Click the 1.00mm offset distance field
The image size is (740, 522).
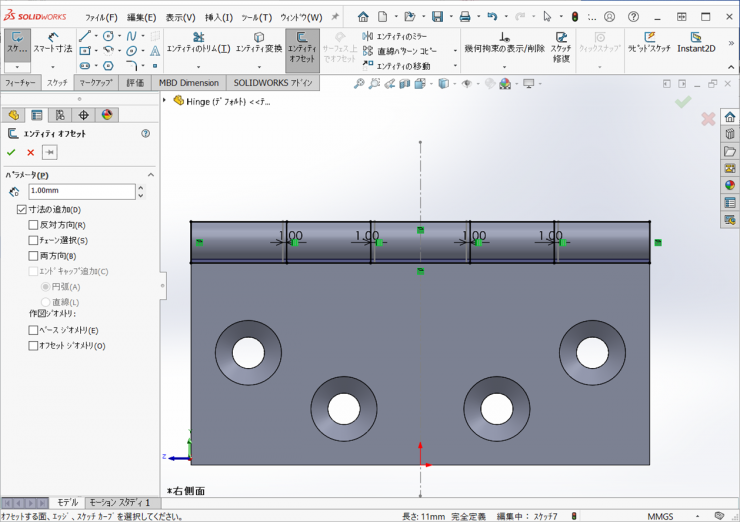coord(80,191)
